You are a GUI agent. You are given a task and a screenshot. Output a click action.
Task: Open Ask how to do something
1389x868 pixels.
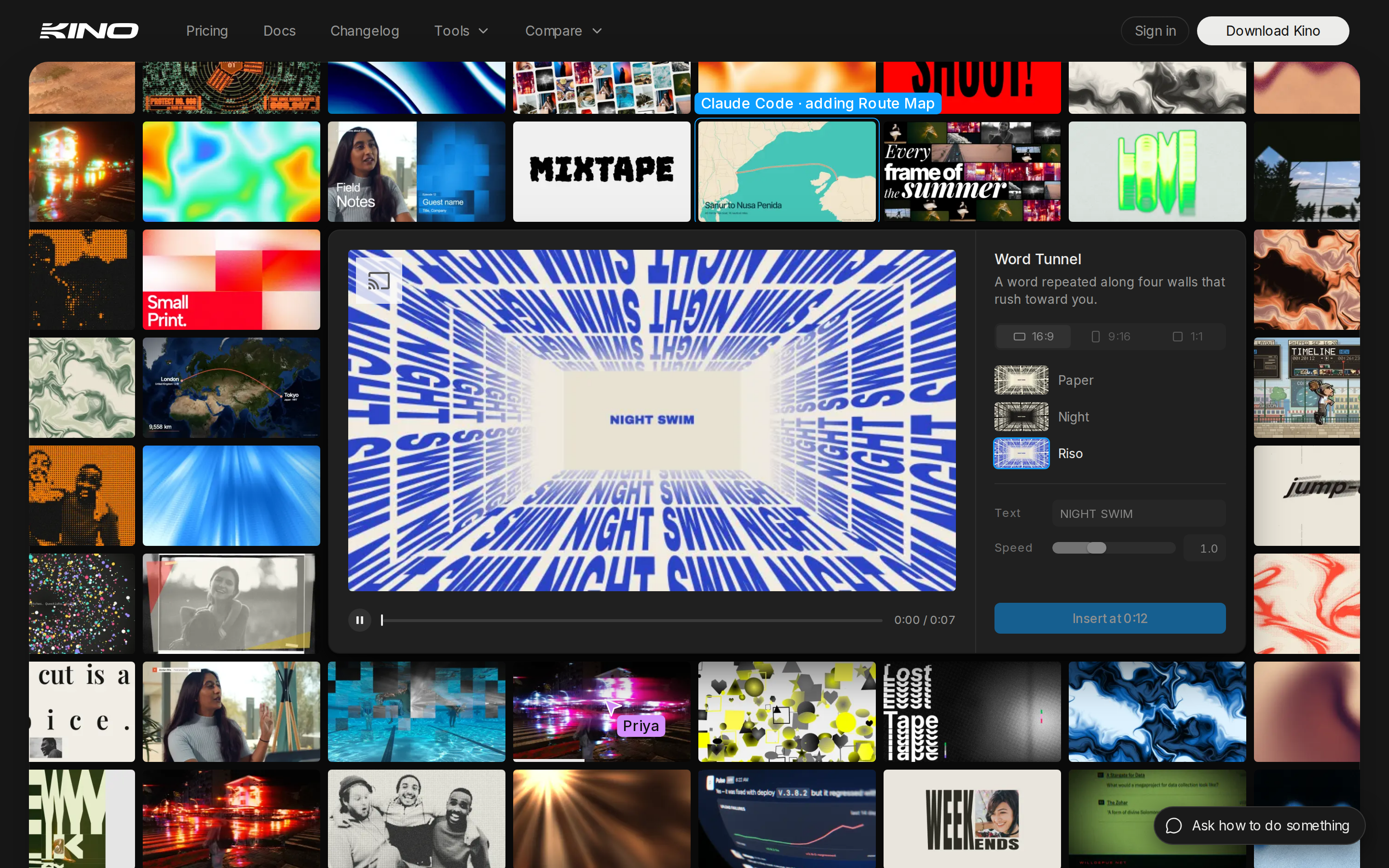click(1259, 826)
